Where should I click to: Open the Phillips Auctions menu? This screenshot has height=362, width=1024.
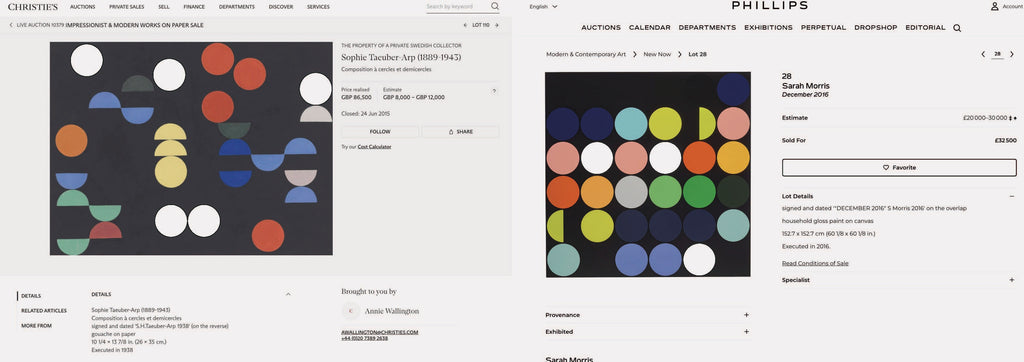[x=601, y=27]
